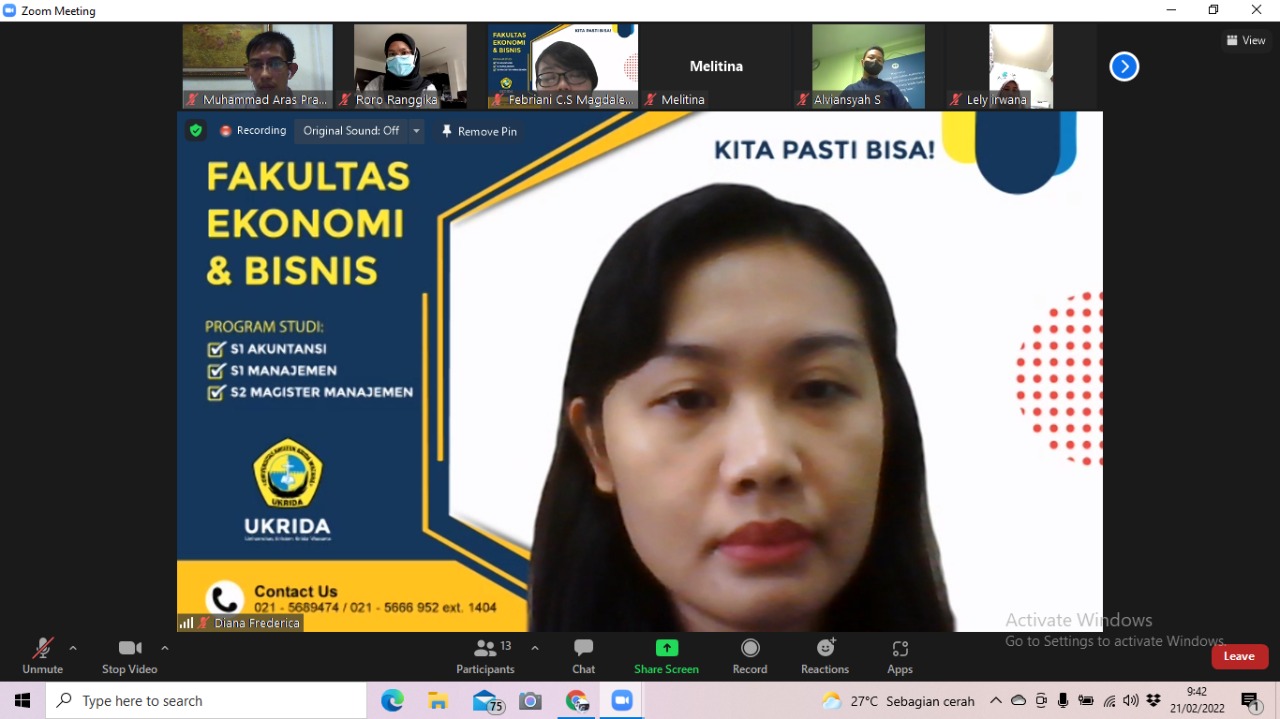The image size is (1280, 719).
Task: Turn Original Sound on
Action: coord(352,131)
